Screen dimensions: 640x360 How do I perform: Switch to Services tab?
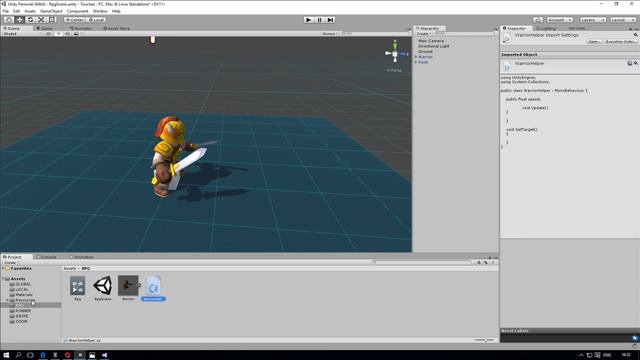577,28
